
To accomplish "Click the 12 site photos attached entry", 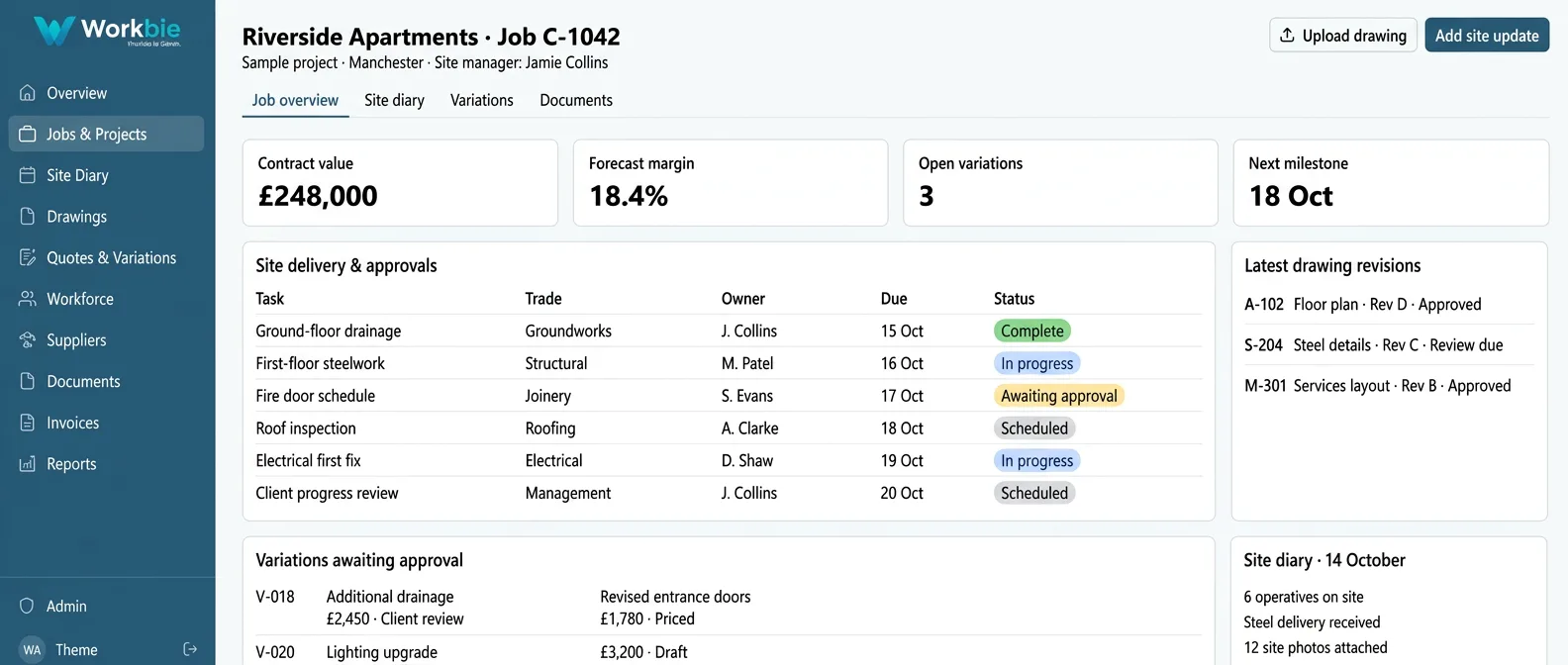I will click(x=1316, y=647).
